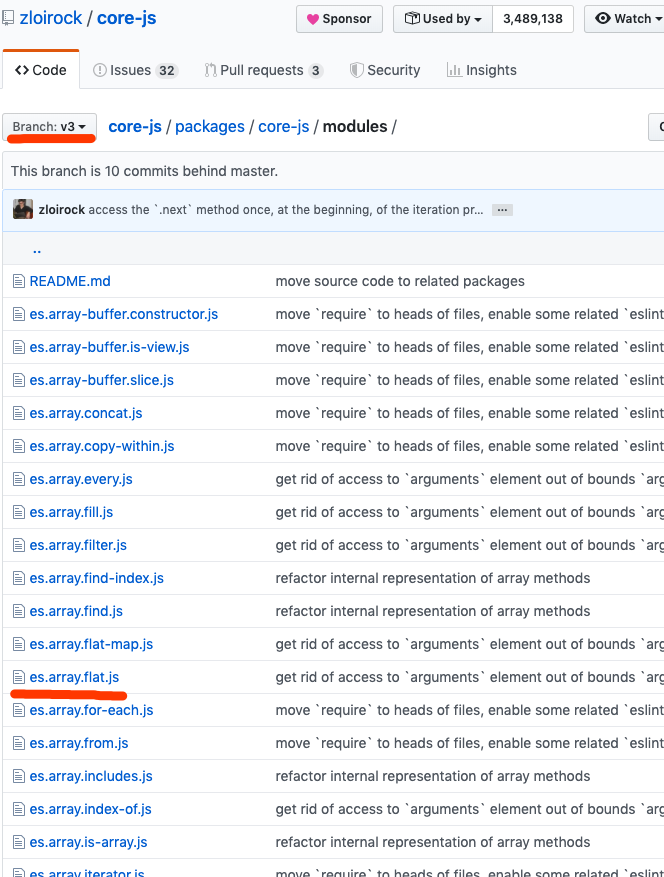Open the Pull requests tab

coord(263,70)
